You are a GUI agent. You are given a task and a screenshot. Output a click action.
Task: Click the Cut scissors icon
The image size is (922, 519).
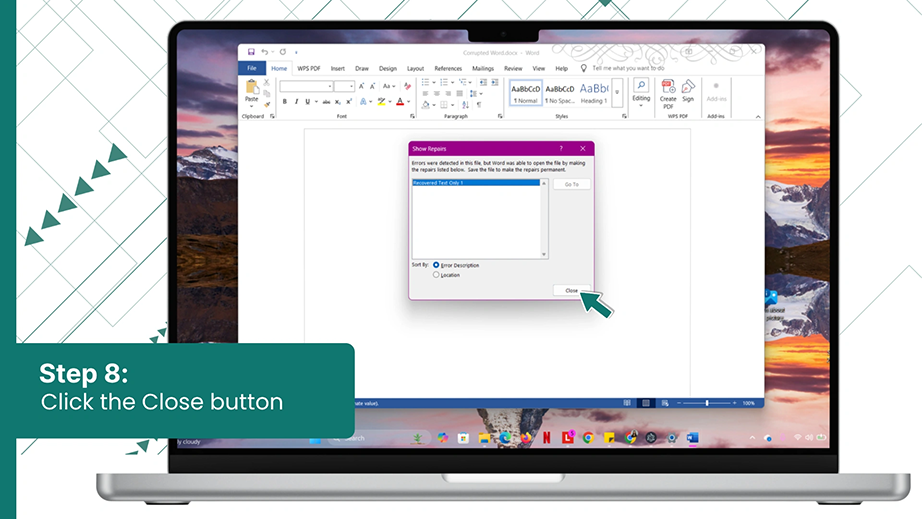pyautogui.click(x=266, y=83)
